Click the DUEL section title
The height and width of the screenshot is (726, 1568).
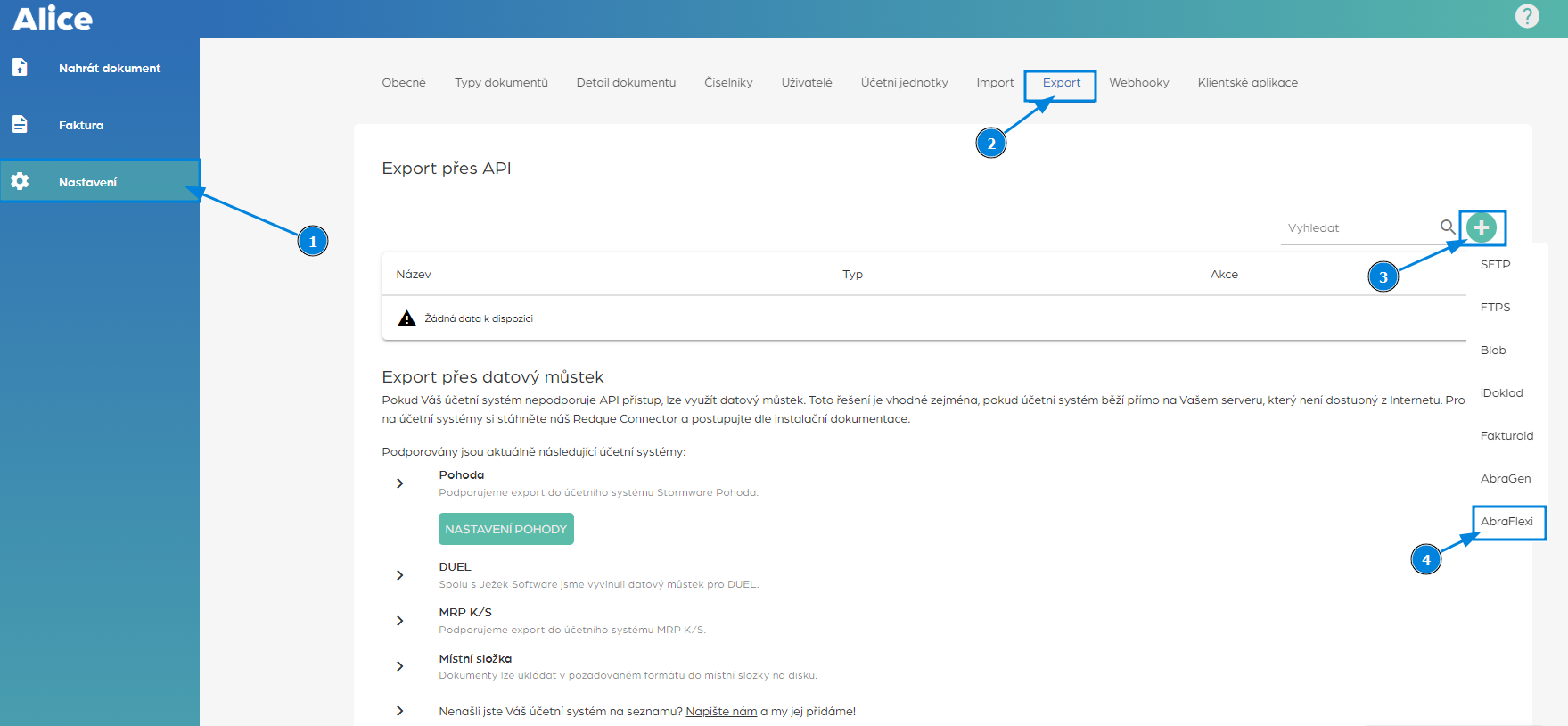pyautogui.click(x=455, y=566)
